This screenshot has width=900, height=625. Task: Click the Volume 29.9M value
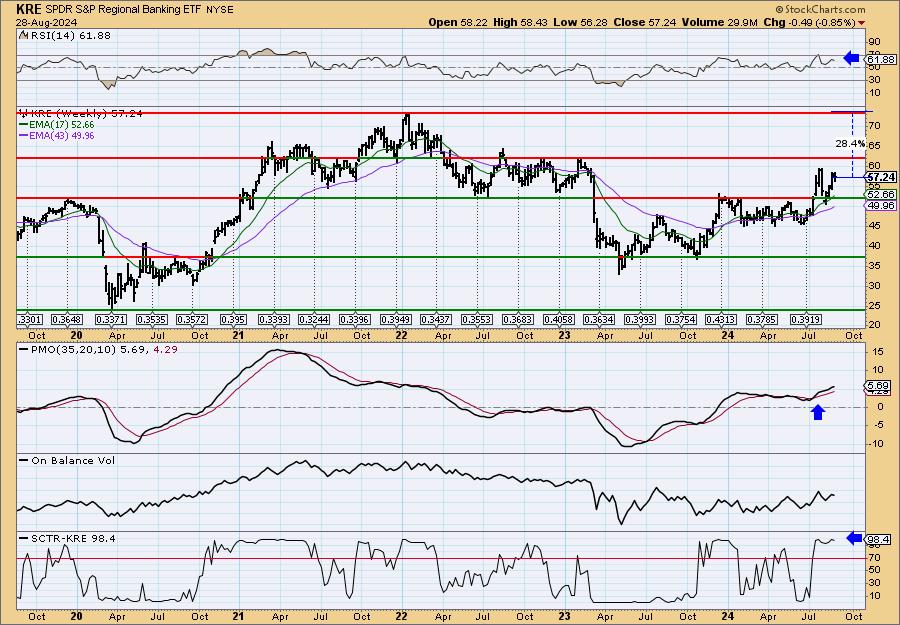pos(720,22)
